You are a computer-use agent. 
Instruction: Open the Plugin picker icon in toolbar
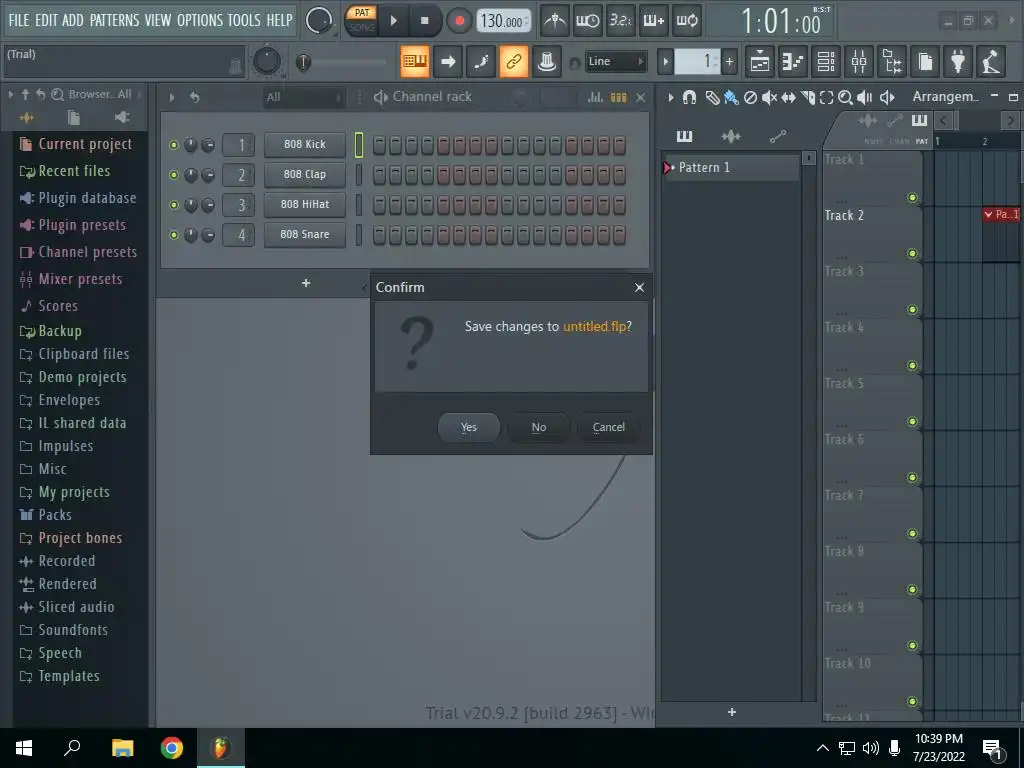(958, 61)
